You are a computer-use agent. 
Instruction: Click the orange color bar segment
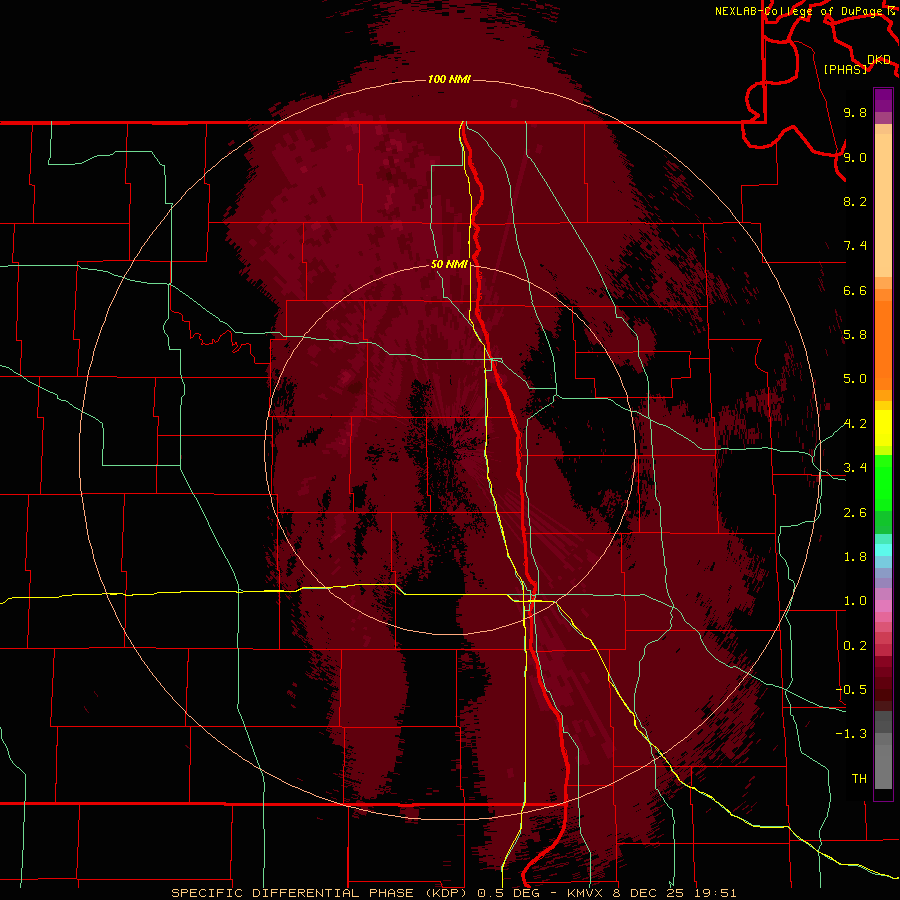[x=883, y=345]
